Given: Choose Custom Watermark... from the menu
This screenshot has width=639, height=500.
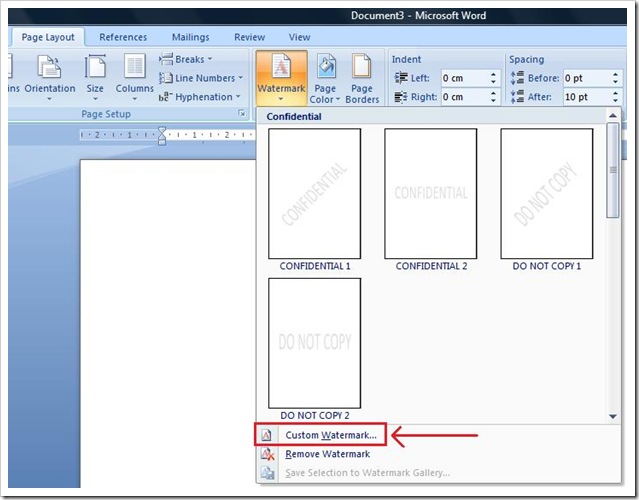Looking at the screenshot, I should 320,435.
